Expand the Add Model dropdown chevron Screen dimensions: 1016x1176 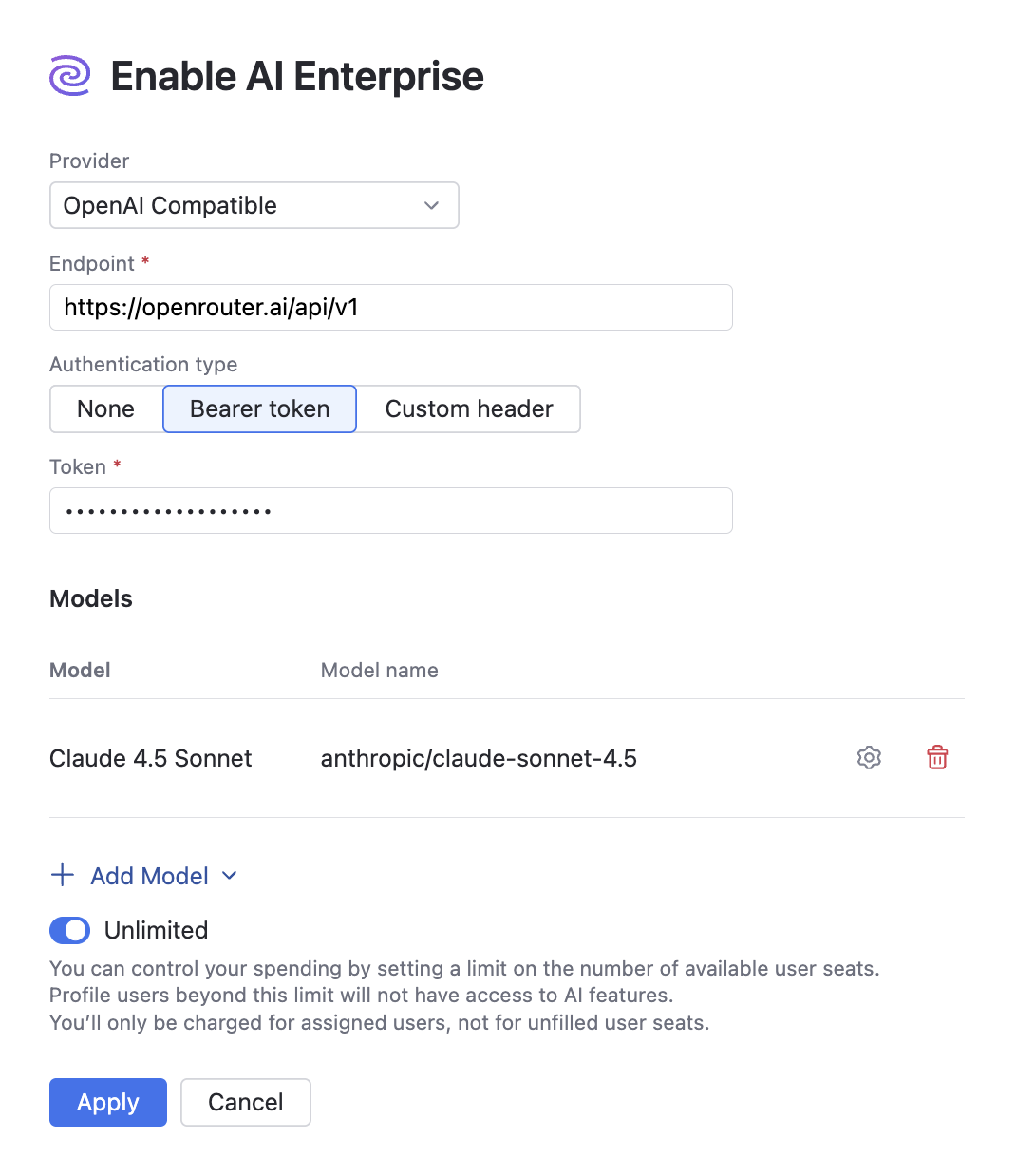tap(229, 875)
